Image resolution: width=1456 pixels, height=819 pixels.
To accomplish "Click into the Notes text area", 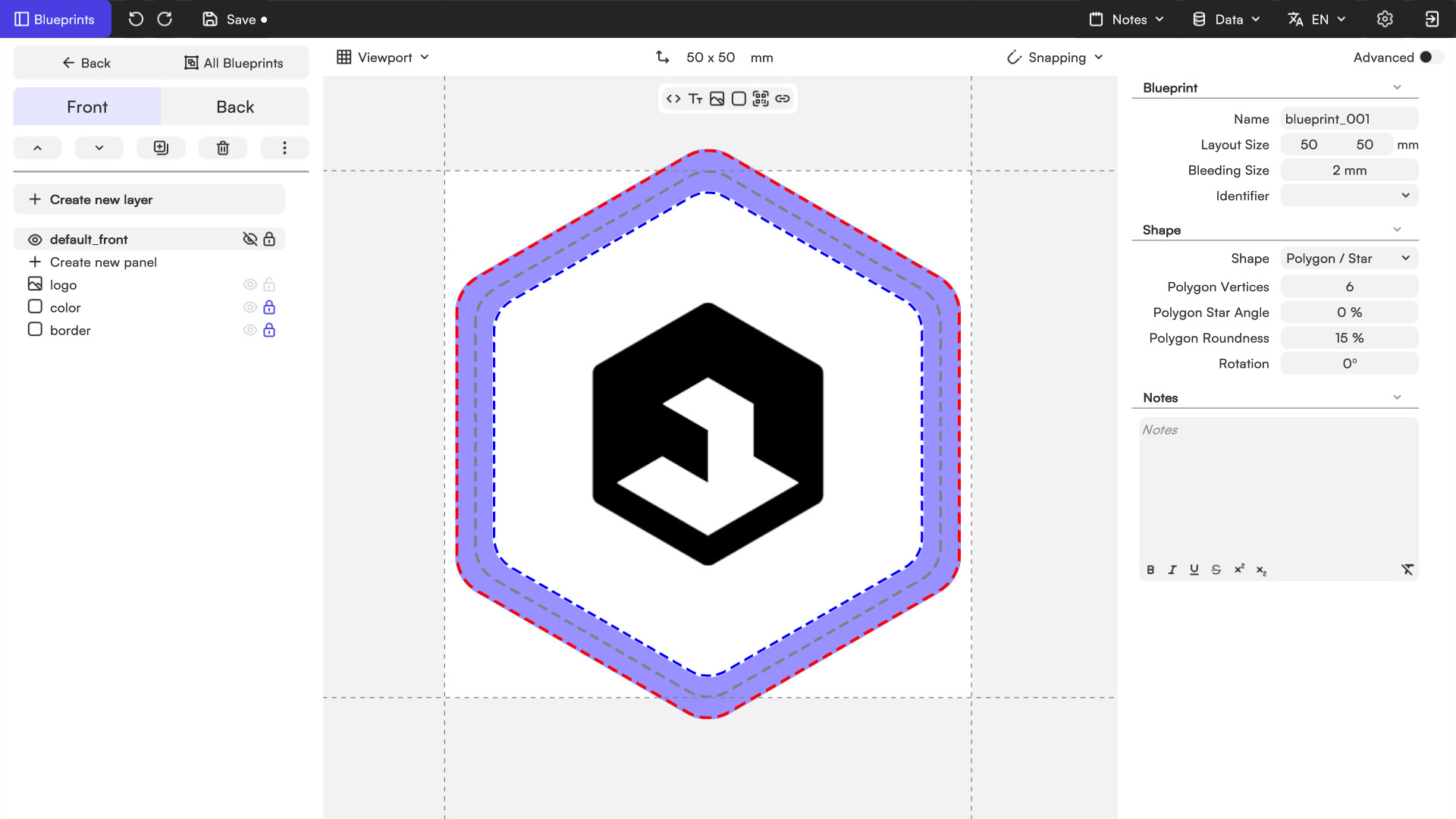I will pyautogui.click(x=1279, y=489).
